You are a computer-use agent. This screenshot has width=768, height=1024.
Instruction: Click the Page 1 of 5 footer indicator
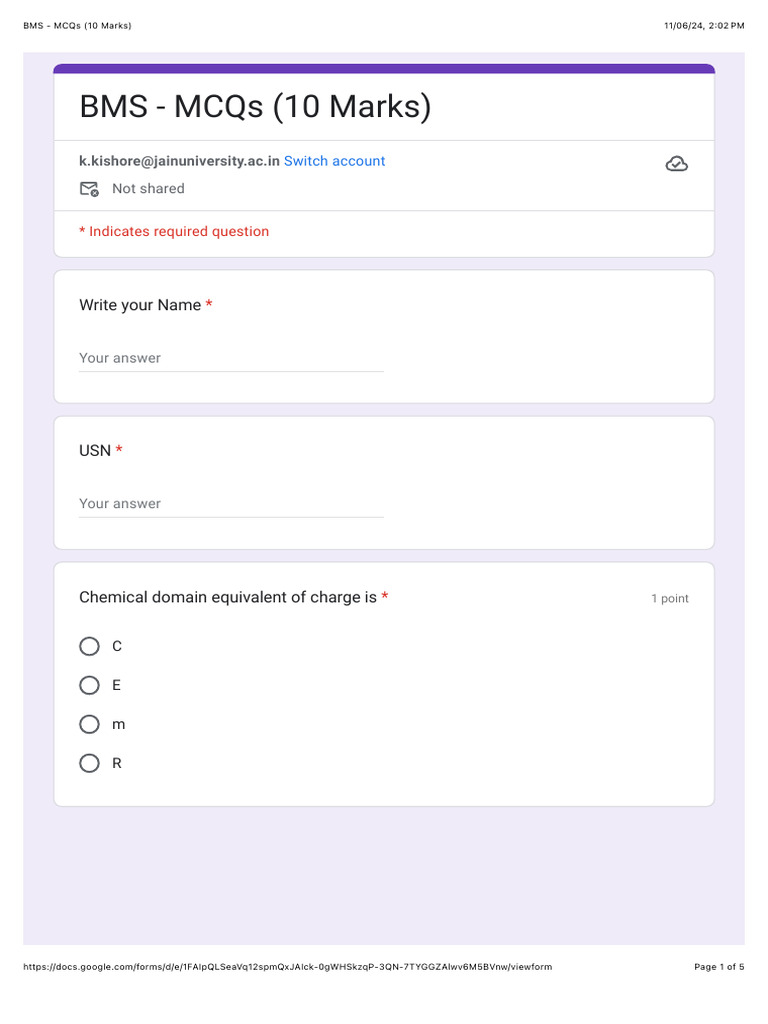(719, 967)
